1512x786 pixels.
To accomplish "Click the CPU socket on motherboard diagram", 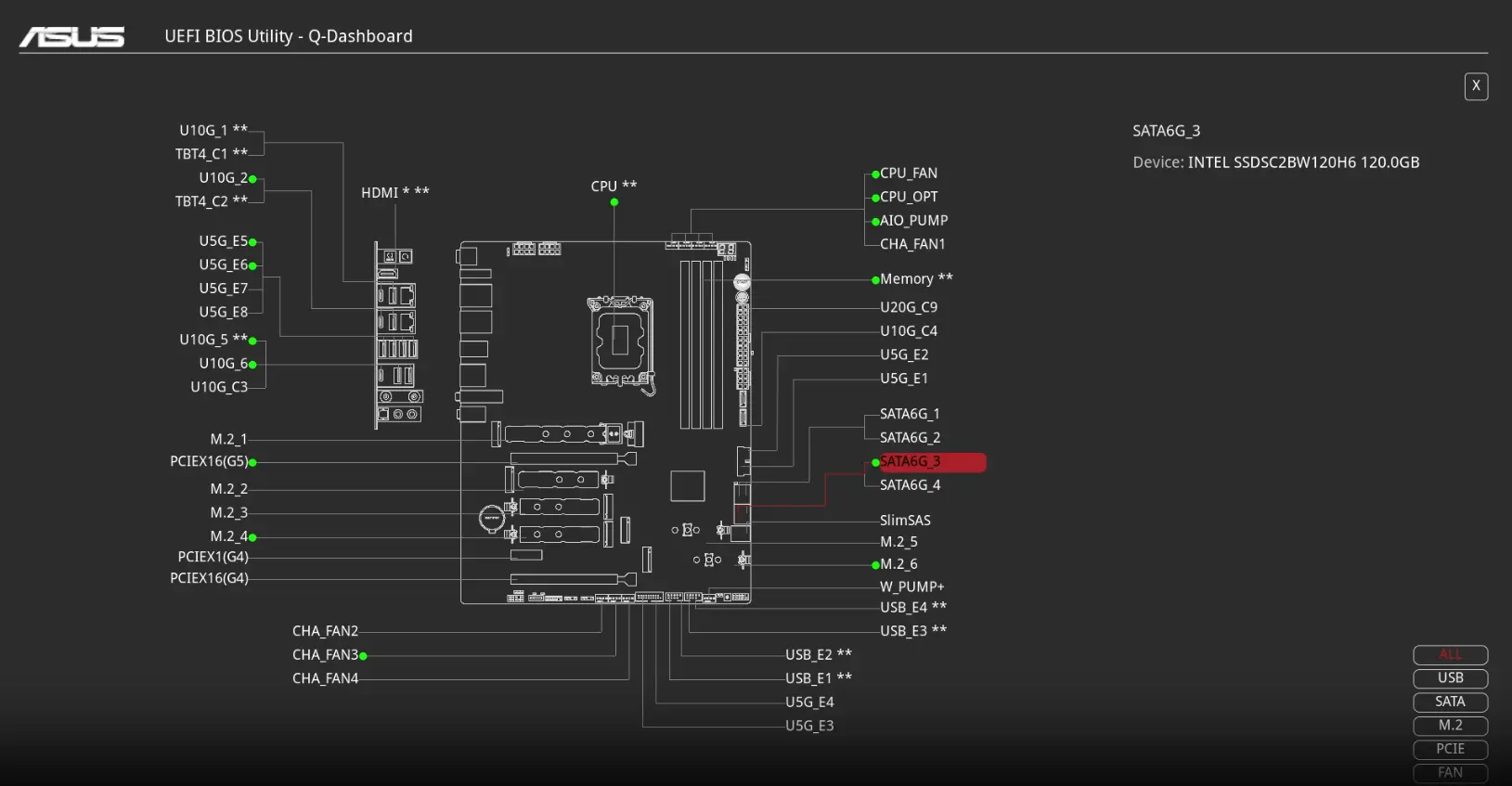I will click(620, 341).
